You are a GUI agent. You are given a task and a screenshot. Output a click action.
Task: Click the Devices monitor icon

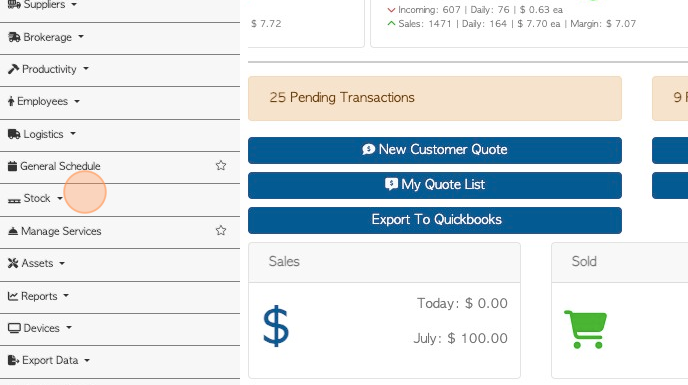pyautogui.click(x=14, y=328)
